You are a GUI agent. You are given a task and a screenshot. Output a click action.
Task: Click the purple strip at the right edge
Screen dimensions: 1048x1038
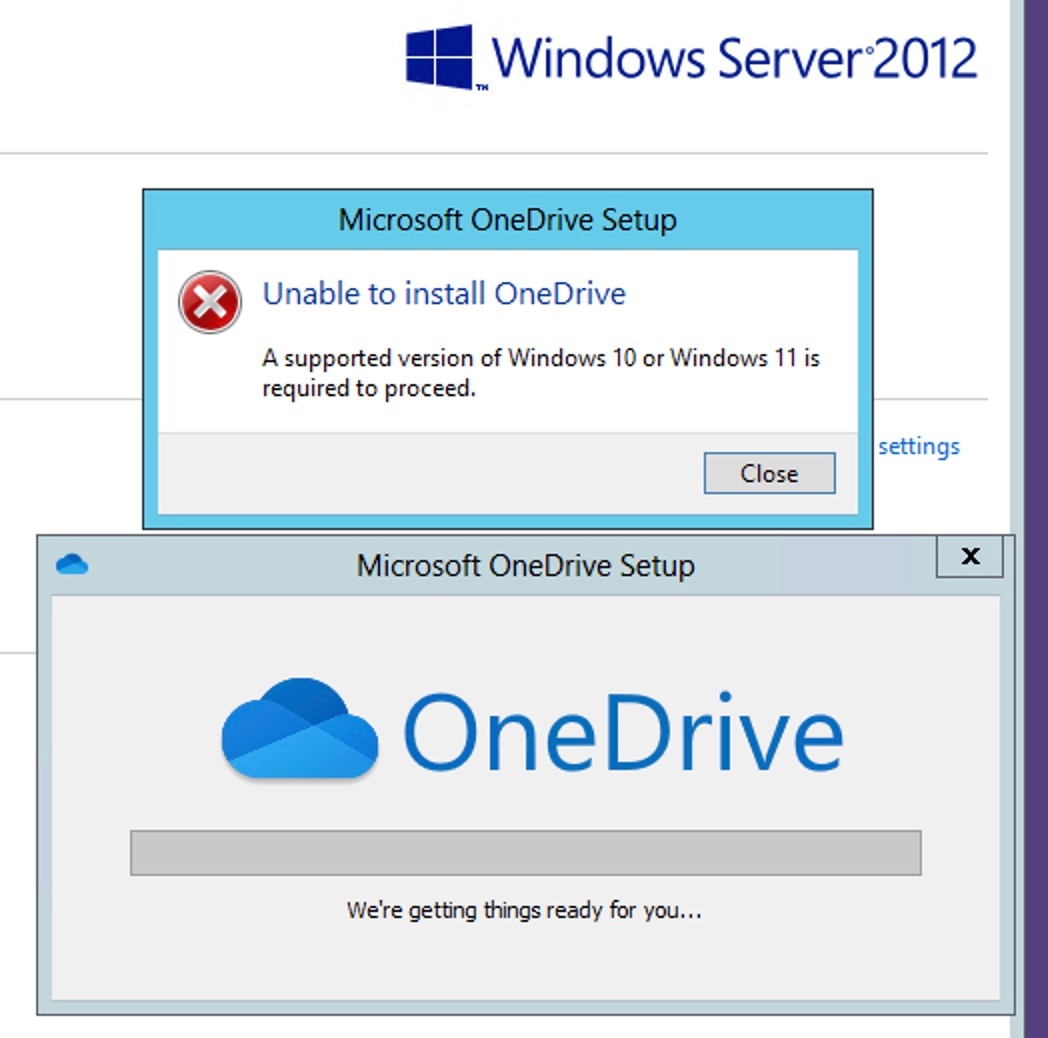point(1036,519)
